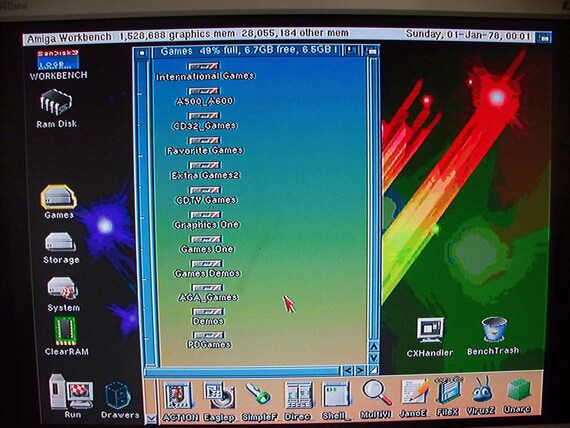
Task: Open the A500_A600 drawer
Action: (205, 96)
